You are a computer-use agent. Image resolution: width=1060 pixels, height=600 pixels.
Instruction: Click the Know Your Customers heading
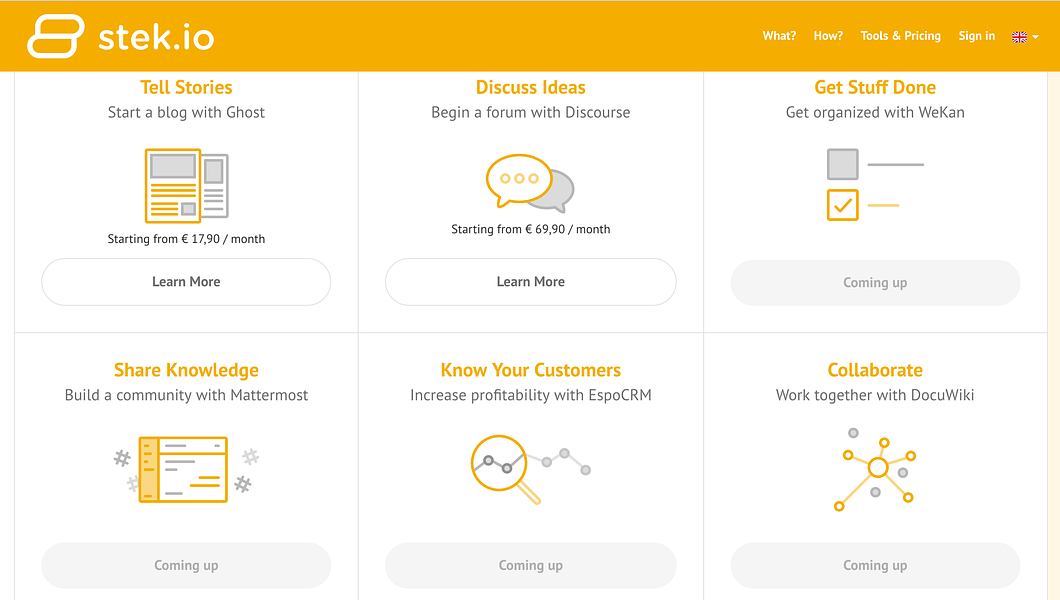click(x=531, y=370)
